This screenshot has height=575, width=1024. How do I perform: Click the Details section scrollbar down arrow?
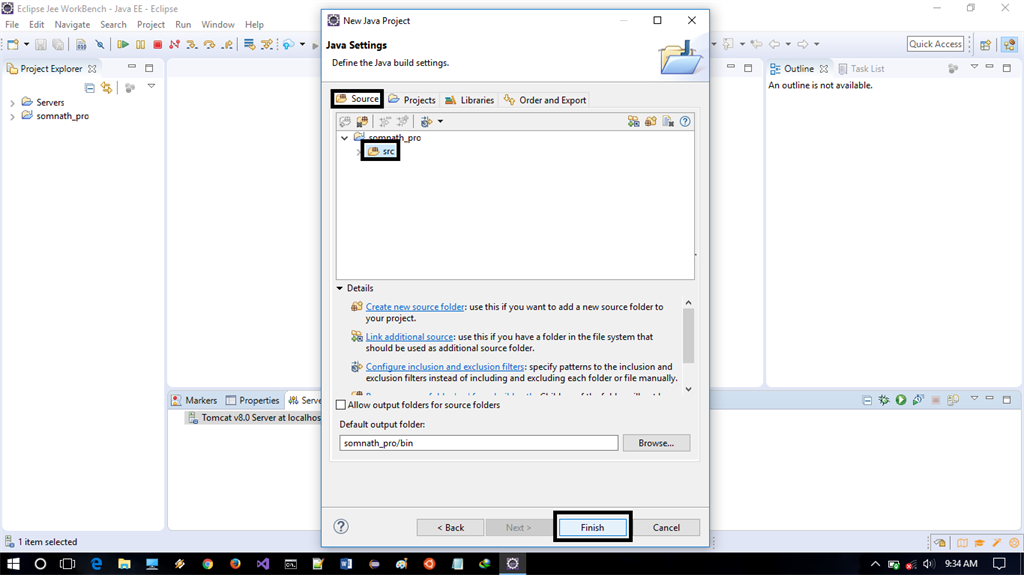[688, 389]
